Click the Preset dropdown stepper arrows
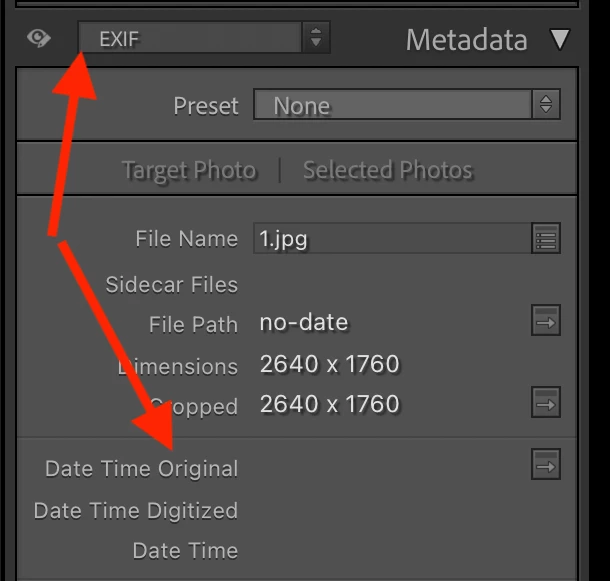The width and height of the screenshot is (610, 581). point(546,105)
